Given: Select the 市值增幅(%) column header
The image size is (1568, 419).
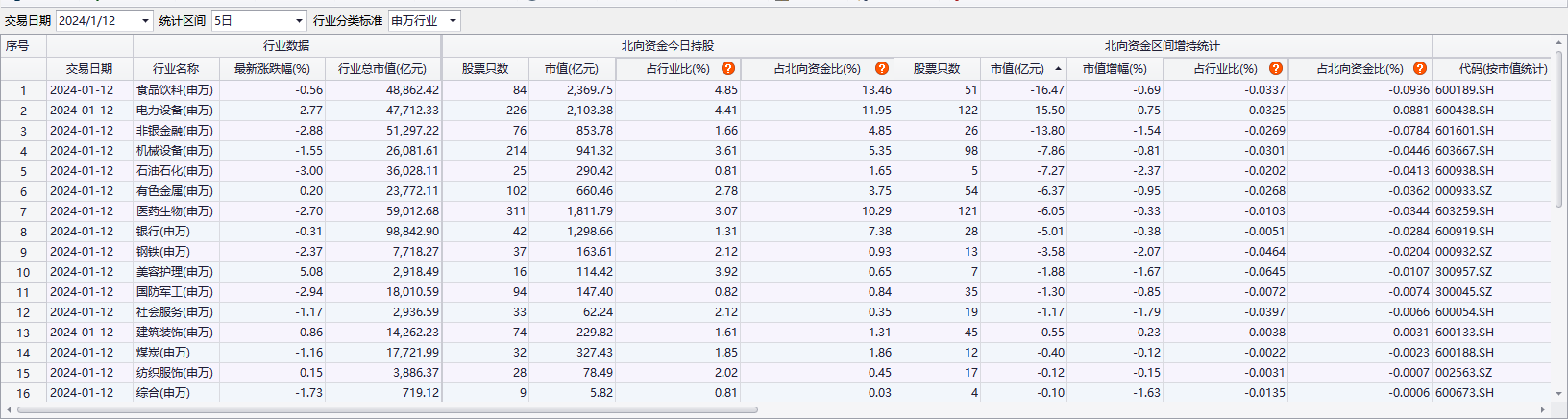Looking at the screenshot, I should point(1115,69).
